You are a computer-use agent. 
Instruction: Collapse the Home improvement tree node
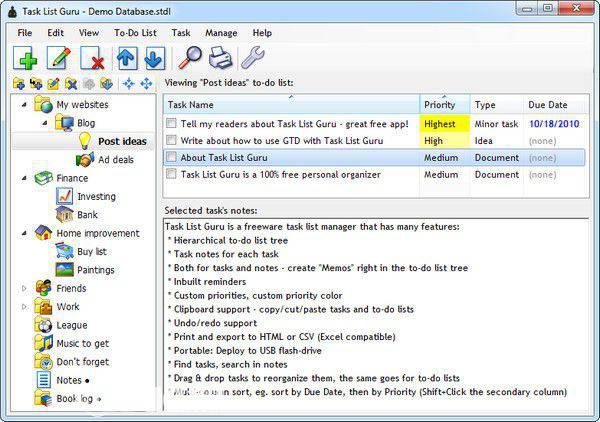[x=24, y=233]
